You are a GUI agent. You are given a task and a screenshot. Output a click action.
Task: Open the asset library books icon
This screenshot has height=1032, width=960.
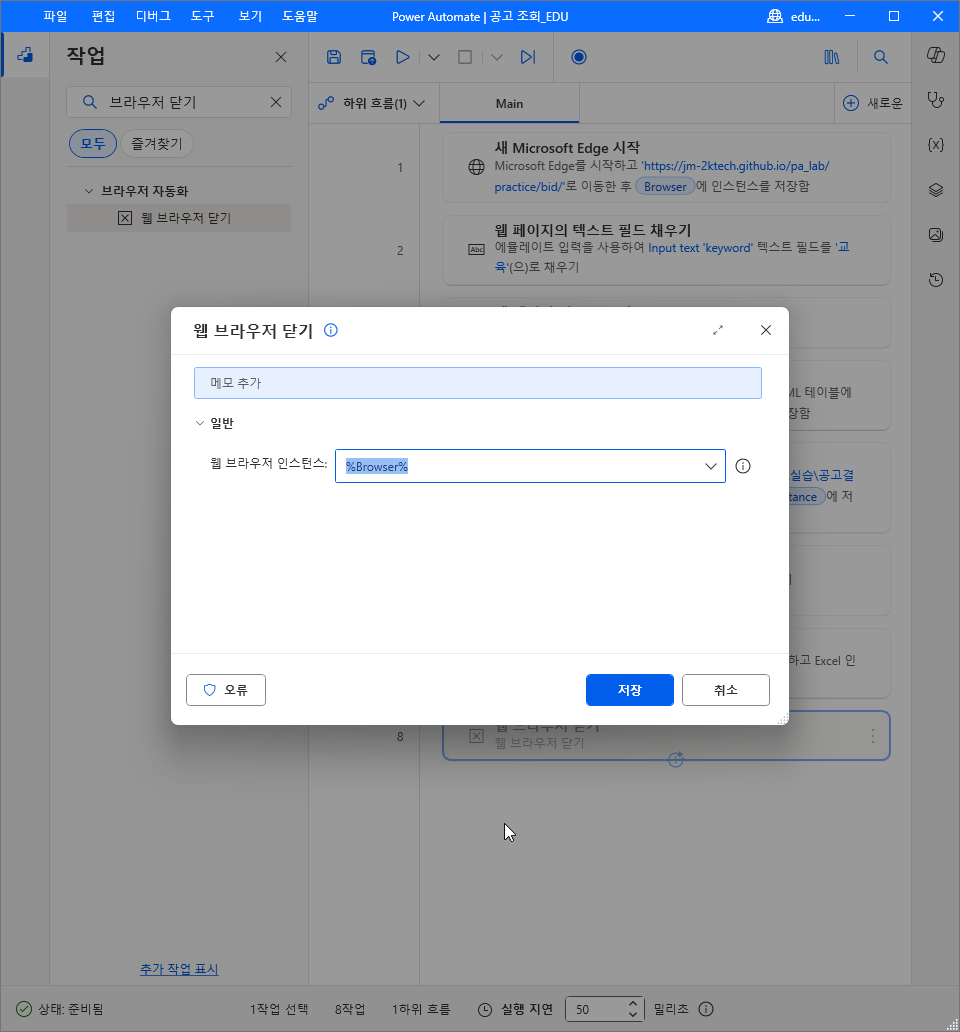[x=832, y=57]
